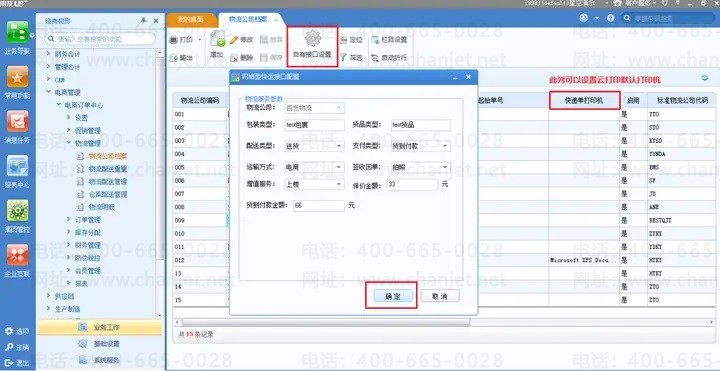This screenshot has width=720, height=371.
Task: Open the 业务导航 sidebar icon
Action: click(17, 32)
